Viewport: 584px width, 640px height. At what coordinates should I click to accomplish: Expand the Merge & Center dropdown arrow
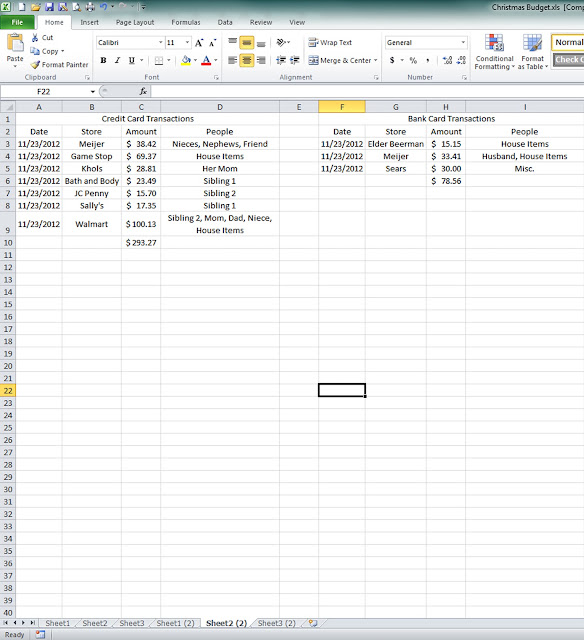[x=375, y=60]
